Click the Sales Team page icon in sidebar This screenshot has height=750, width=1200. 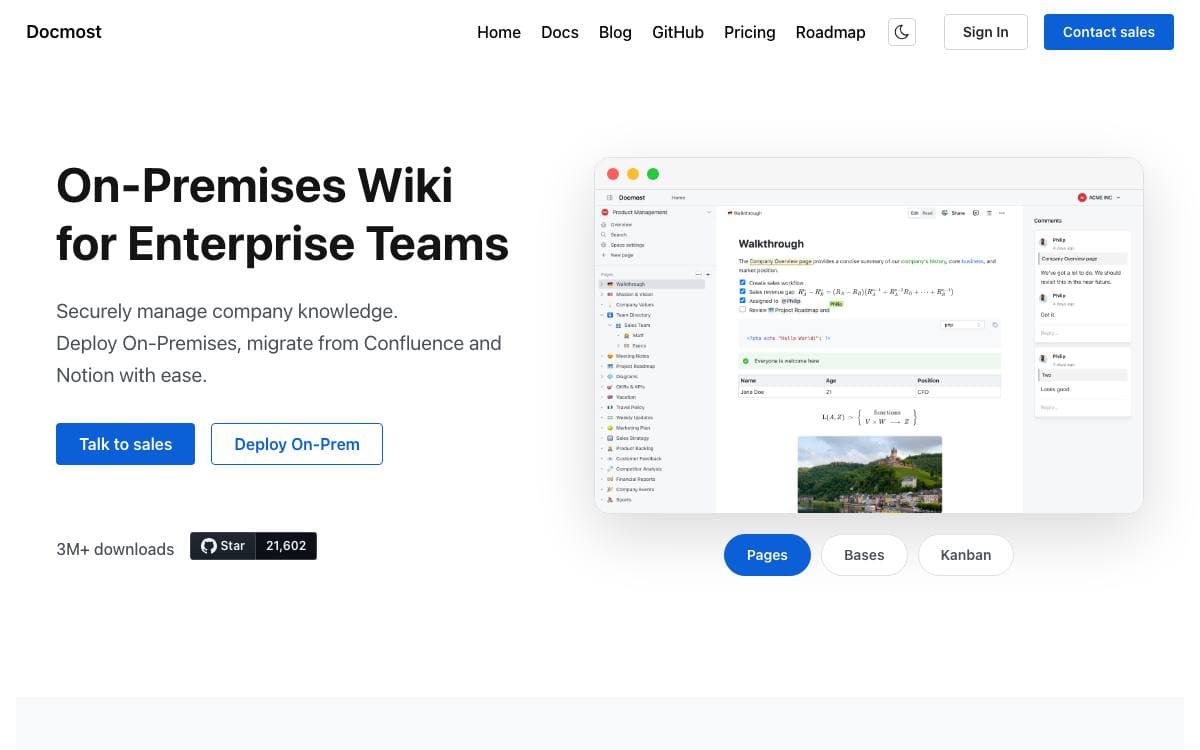(x=618, y=325)
